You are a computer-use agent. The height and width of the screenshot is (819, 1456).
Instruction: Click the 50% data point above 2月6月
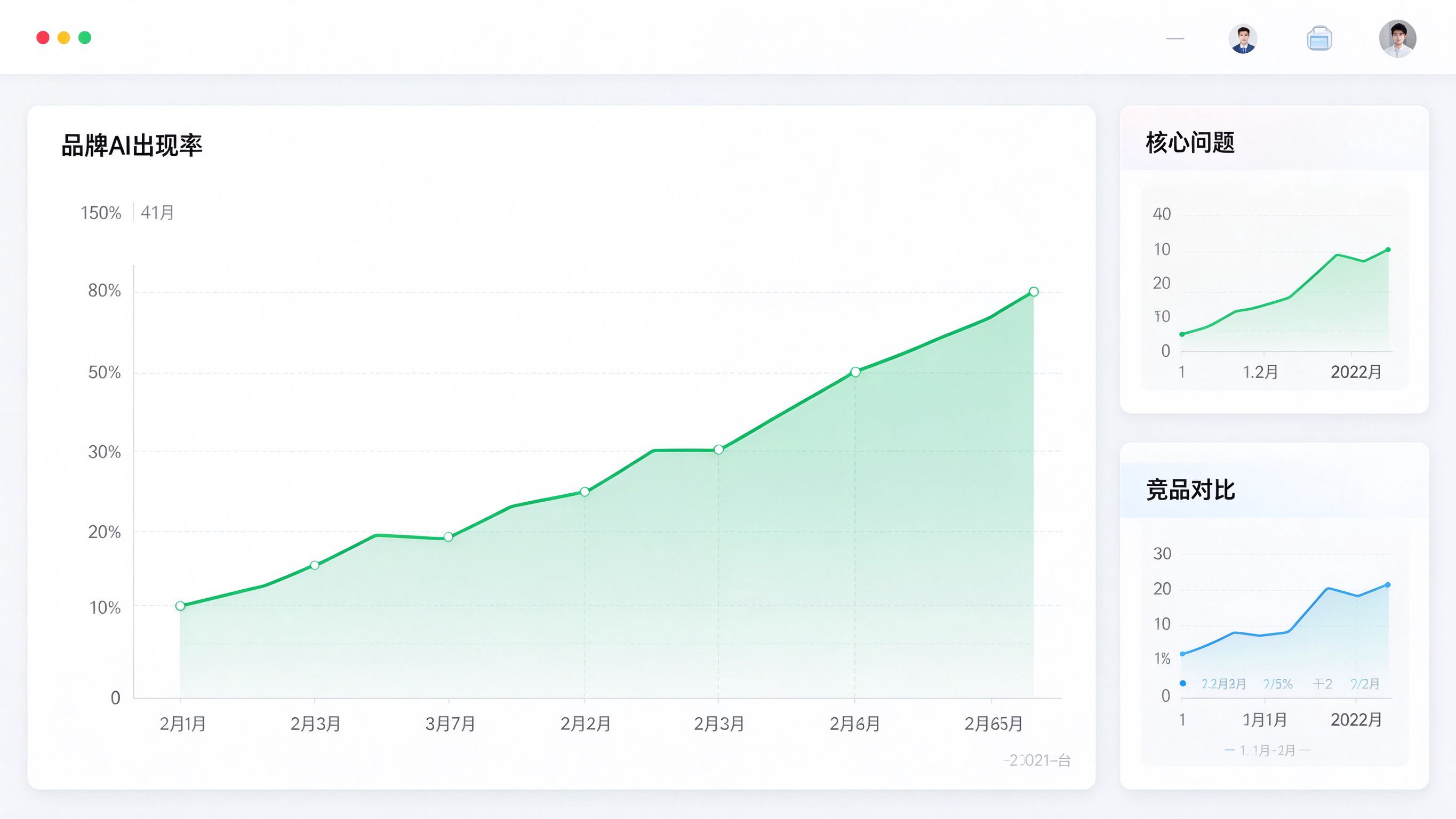pos(855,372)
